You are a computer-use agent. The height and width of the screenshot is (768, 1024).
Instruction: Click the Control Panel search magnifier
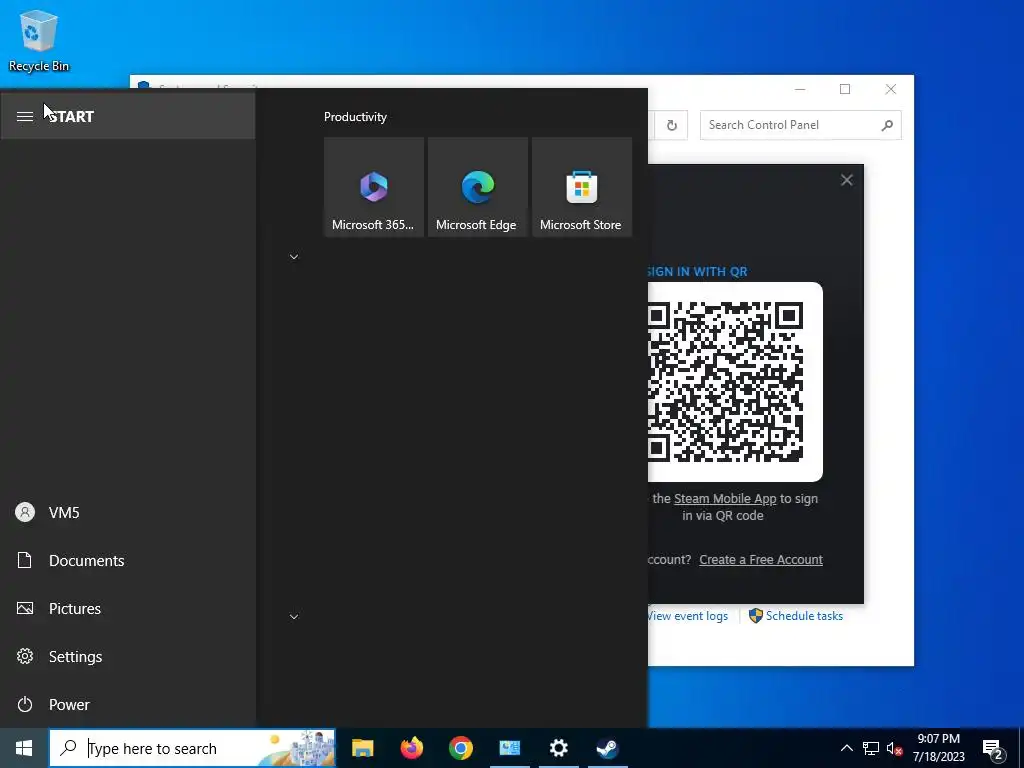click(887, 125)
